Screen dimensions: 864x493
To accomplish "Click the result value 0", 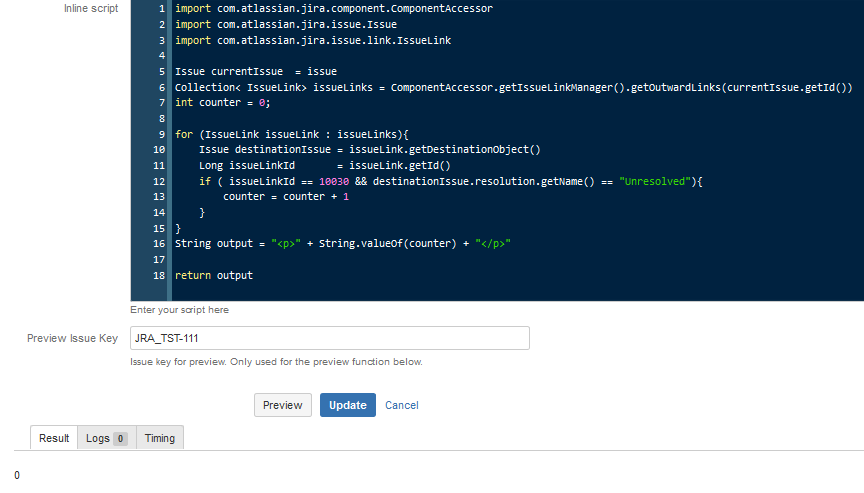I will pos(17,475).
